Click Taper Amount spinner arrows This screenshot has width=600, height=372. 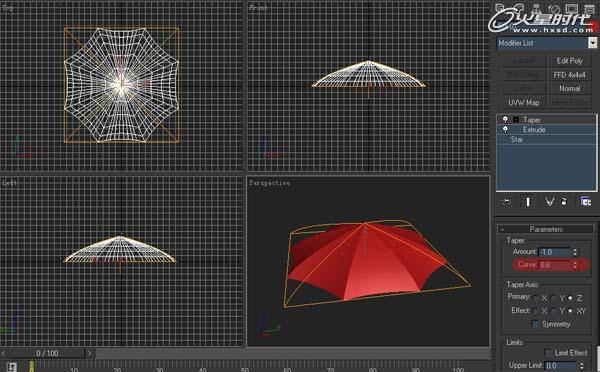[x=575, y=252]
